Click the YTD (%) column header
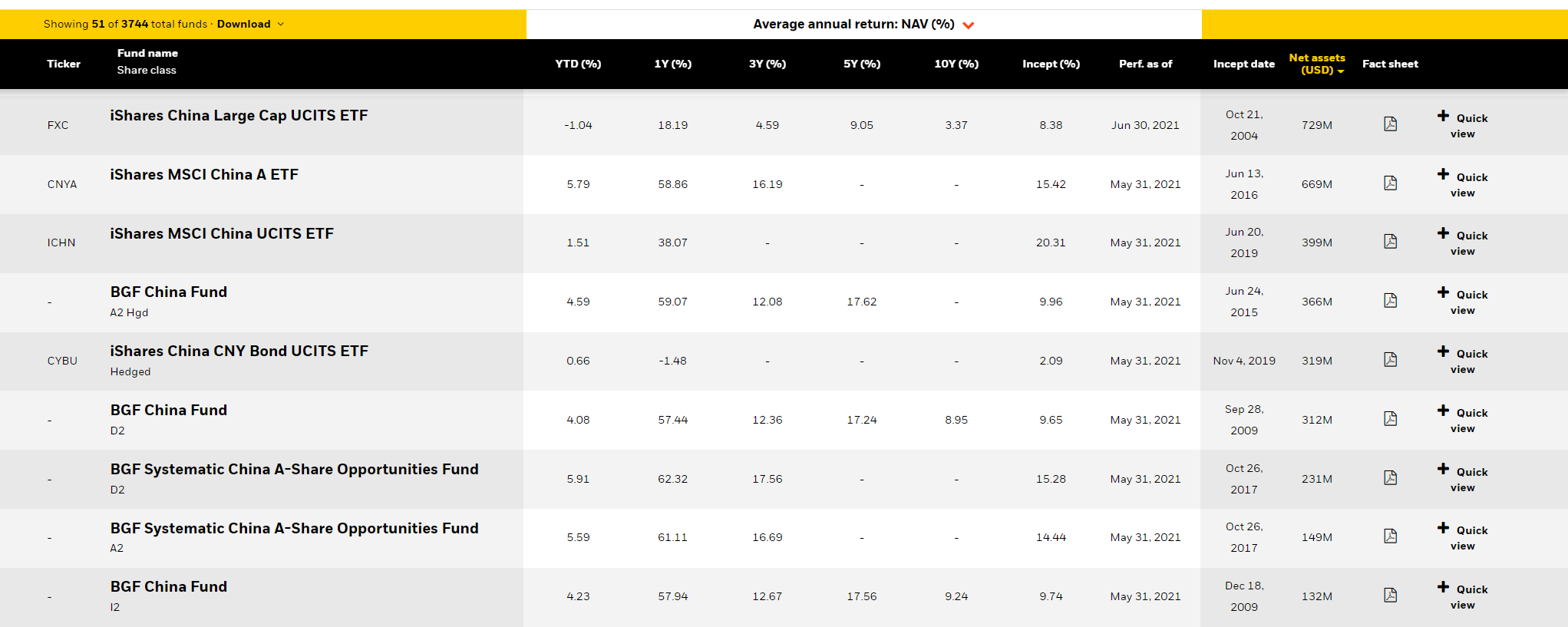Screen dimensions: 1568x627 pyautogui.click(x=578, y=64)
